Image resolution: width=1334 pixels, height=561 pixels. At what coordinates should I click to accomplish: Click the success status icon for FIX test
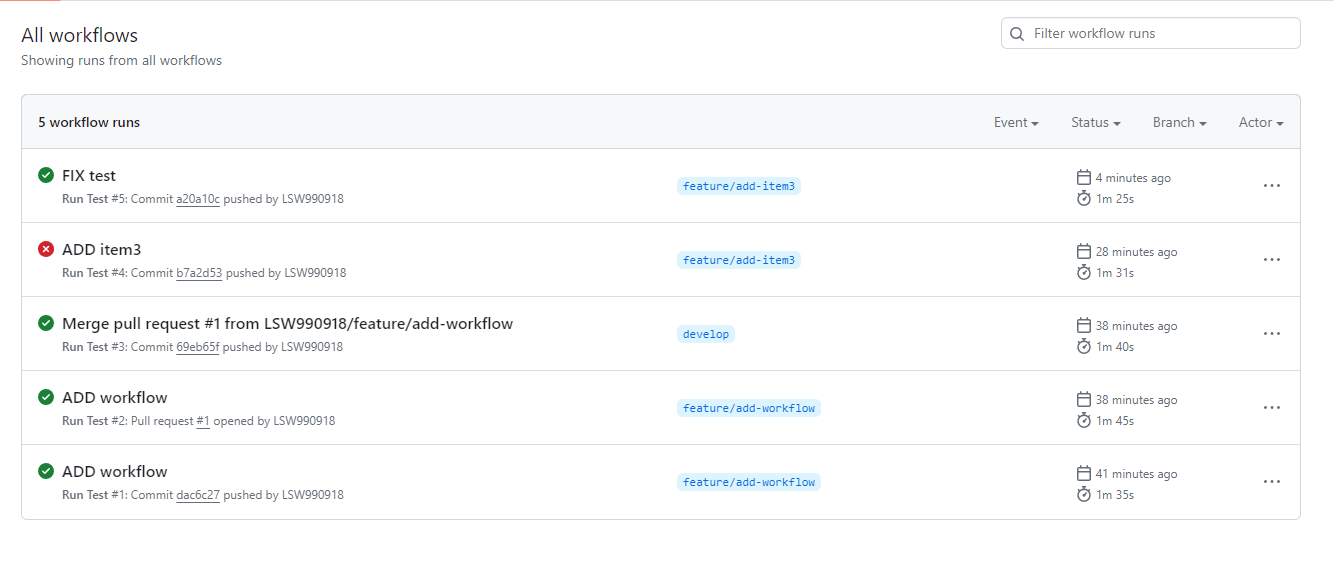click(46, 175)
